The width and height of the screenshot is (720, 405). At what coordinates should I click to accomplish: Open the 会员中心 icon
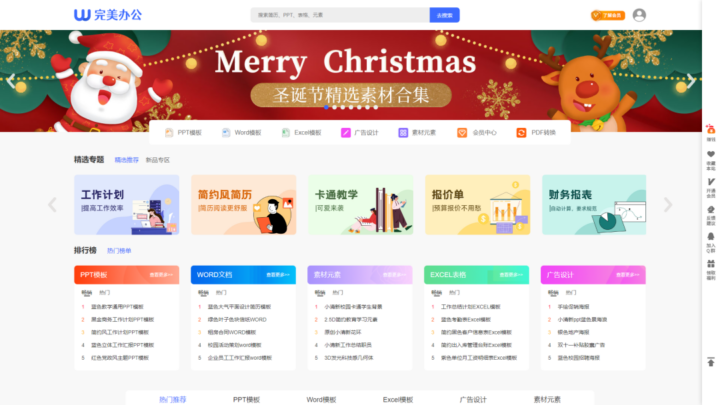click(x=462, y=132)
